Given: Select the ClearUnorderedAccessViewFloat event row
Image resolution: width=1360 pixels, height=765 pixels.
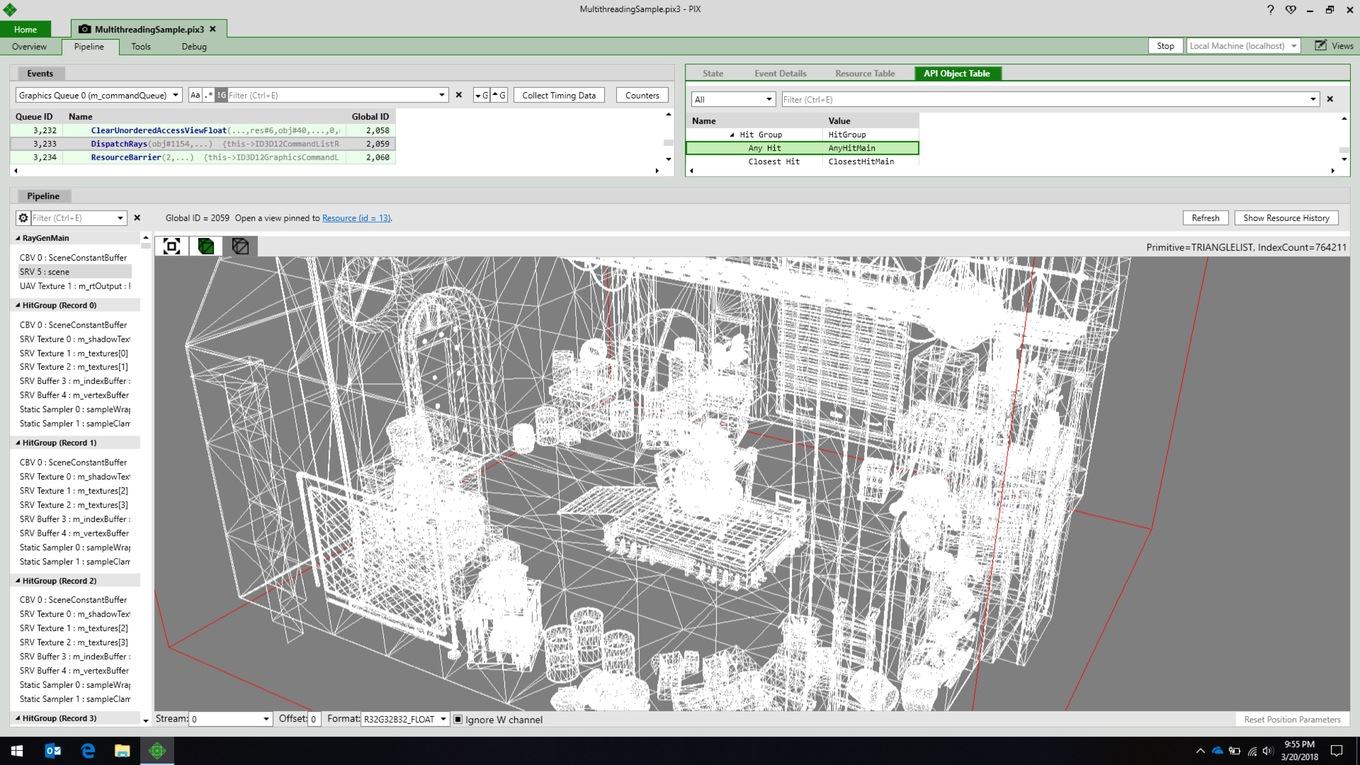Looking at the screenshot, I should (203, 130).
